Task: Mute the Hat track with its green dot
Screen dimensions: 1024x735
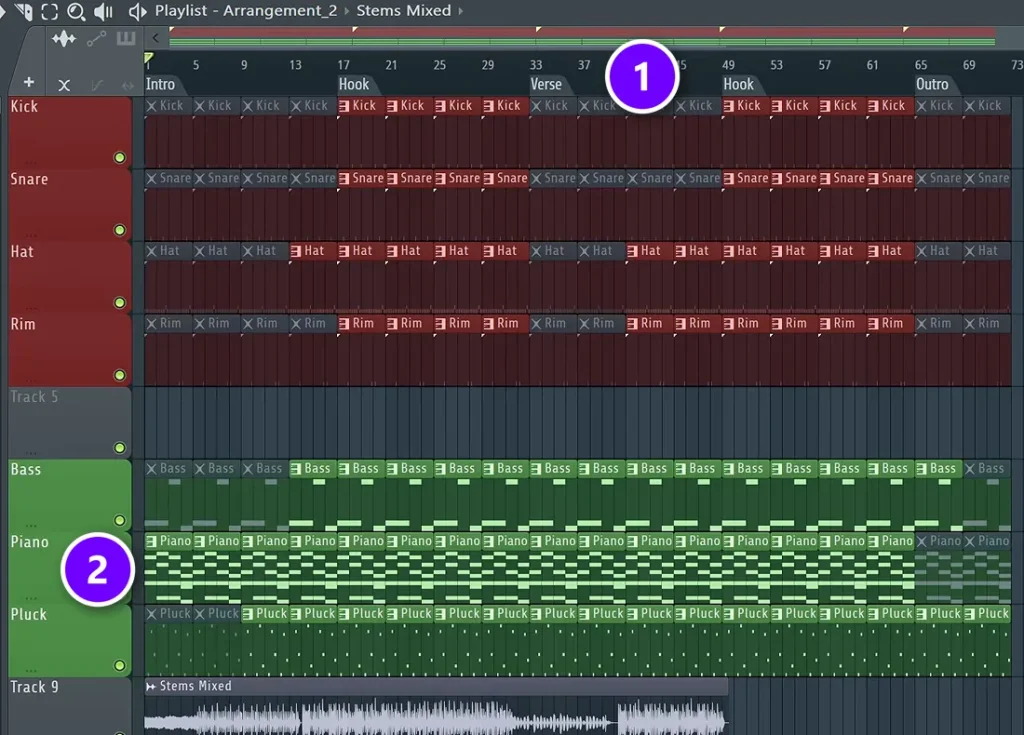Action: point(120,302)
